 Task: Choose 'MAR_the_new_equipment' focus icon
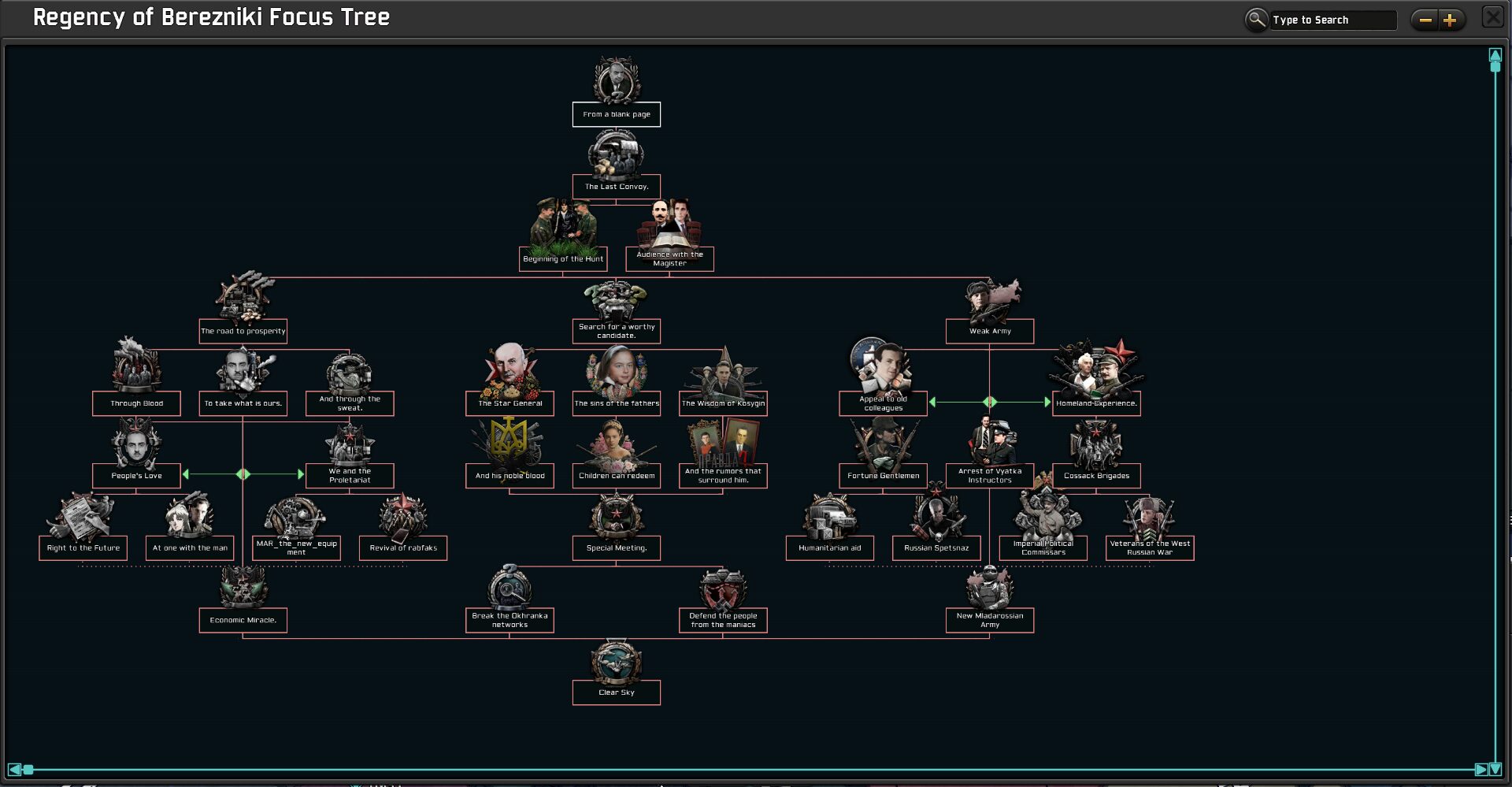(x=296, y=516)
